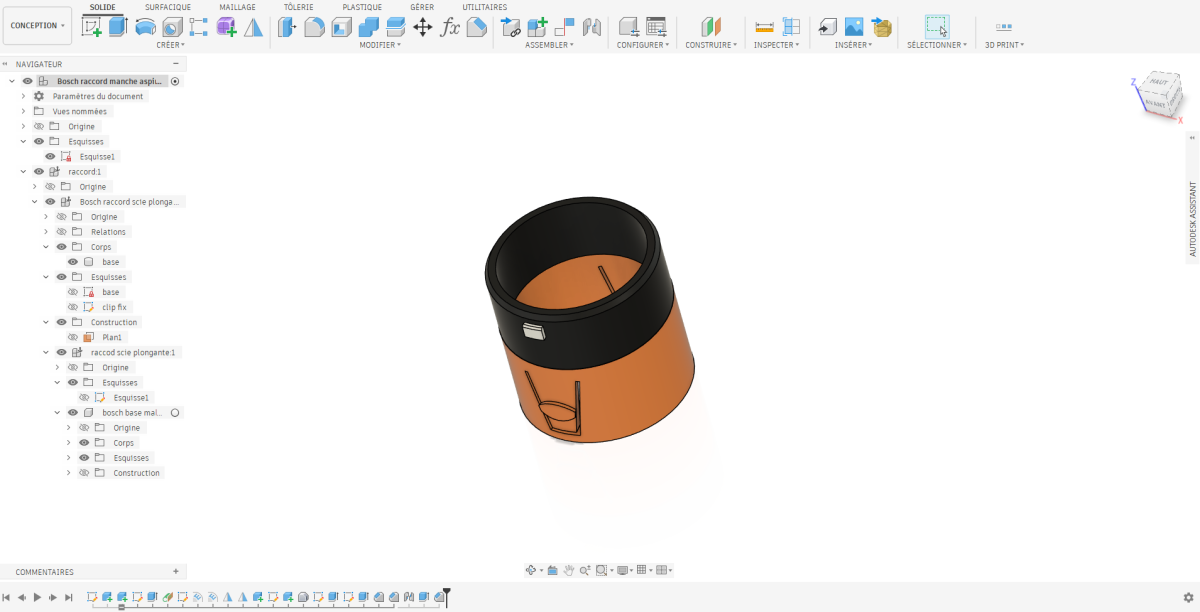Select the Interference inspect tool
This screenshot has height=612, width=1200.
click(791, 27)
